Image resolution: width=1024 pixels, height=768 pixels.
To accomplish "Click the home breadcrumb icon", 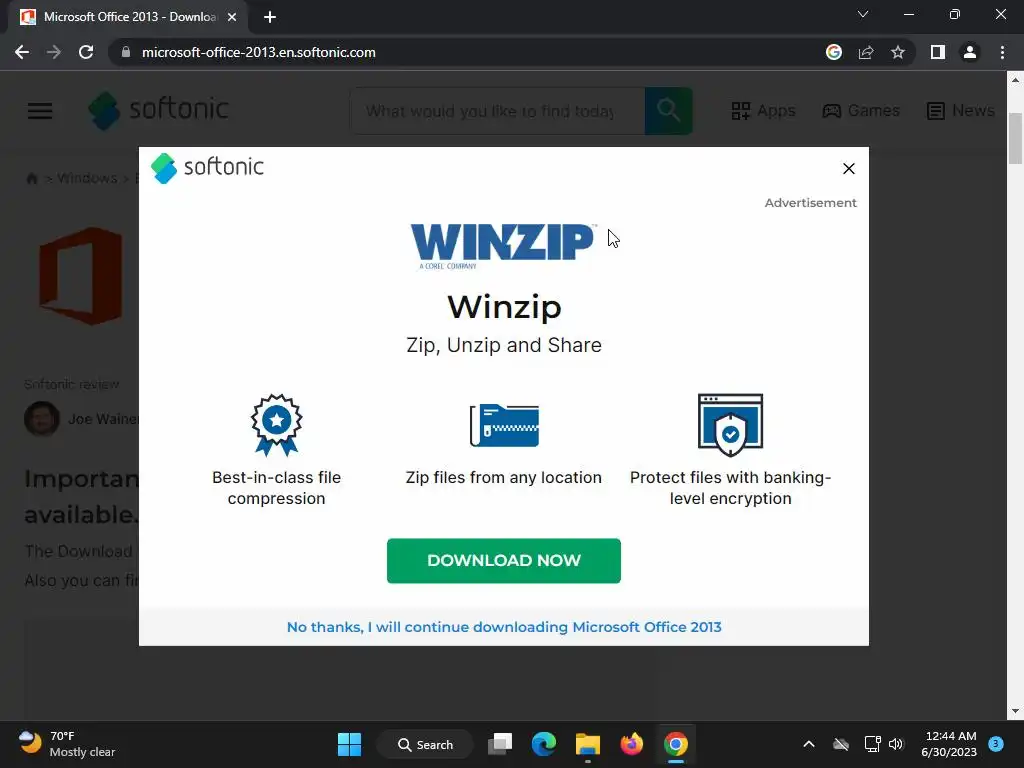I will pos(31,178).
